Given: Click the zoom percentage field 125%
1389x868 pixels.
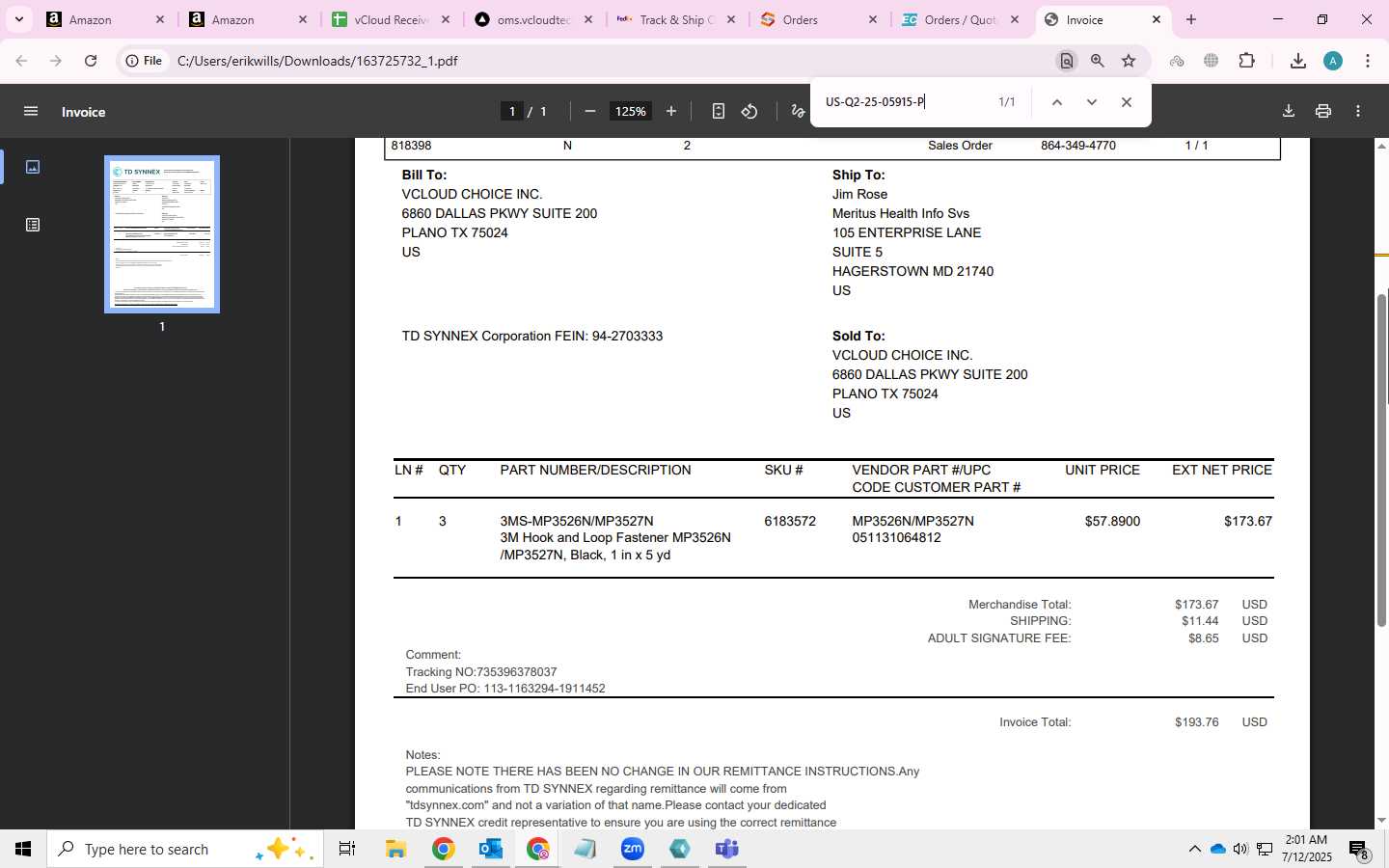Looking at the screenshot, I should tap(631, 112).
